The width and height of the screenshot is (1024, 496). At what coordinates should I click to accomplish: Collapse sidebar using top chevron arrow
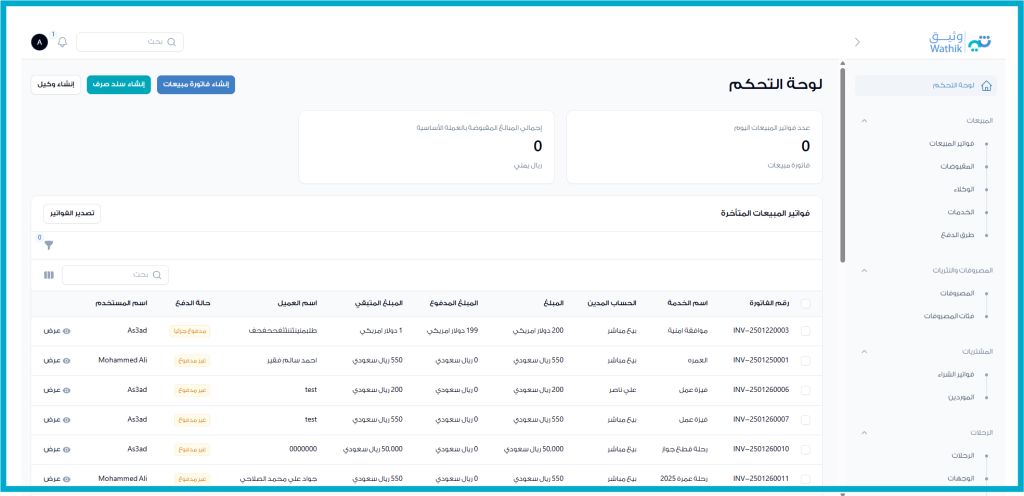pos(857,42)
